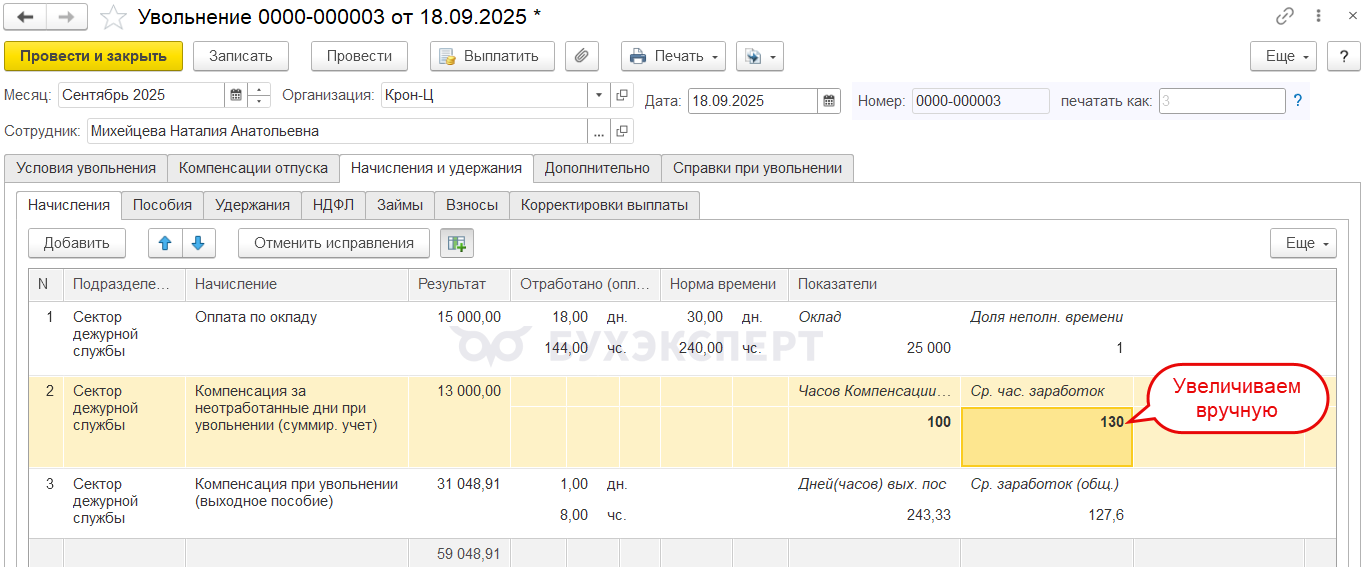Image resolution: width=1364 pixels, height=567 pixels.
Task: Open help with the ? button
Action: click(1343, 56)
